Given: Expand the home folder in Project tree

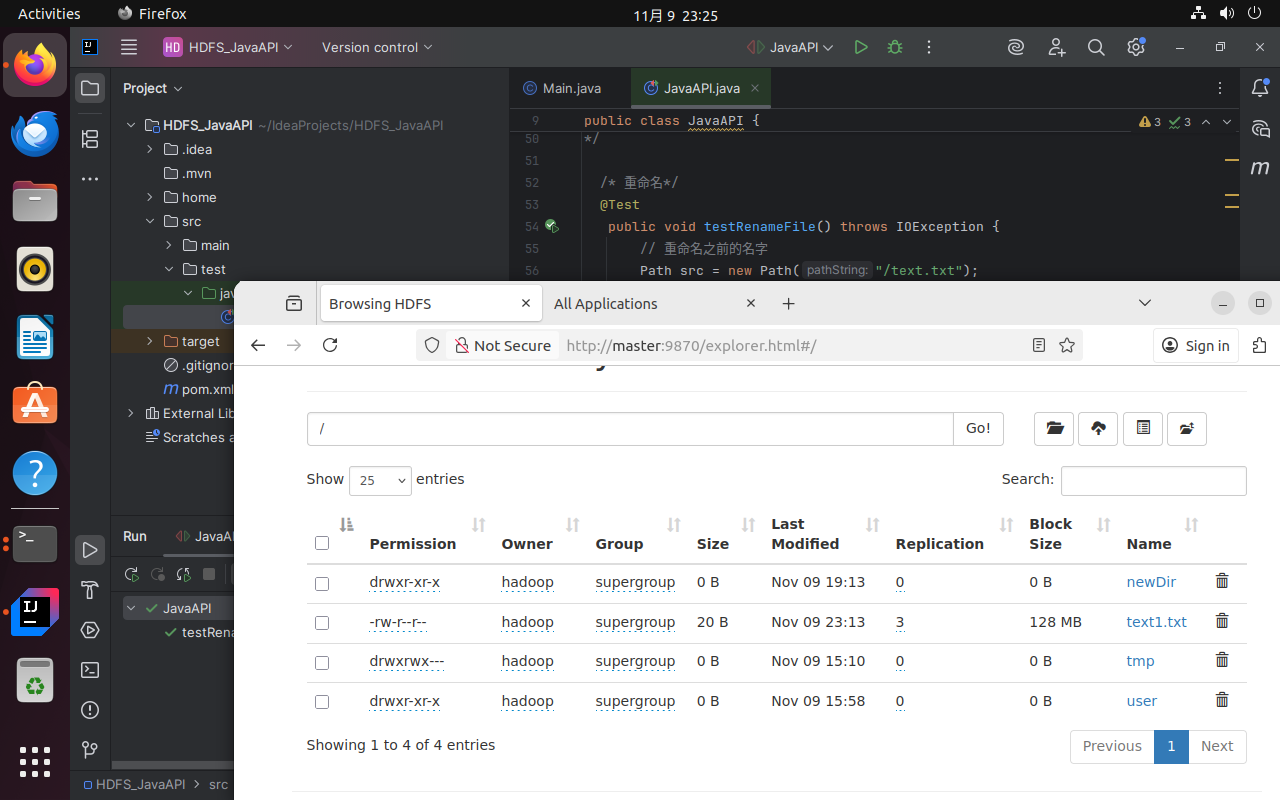Looking at the screenshot, I should pyautogui.click(x=150, y=197).
